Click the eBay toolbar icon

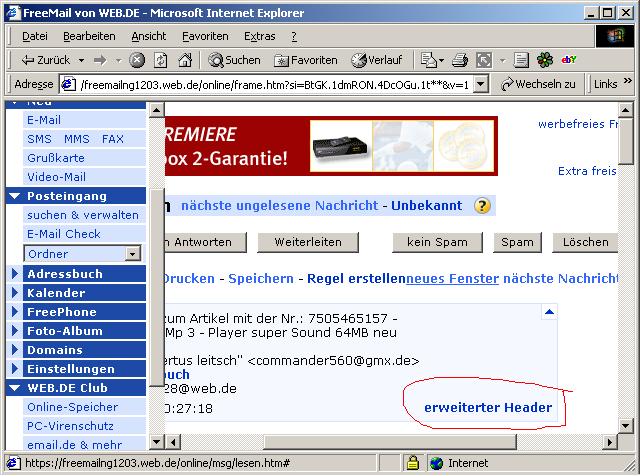tap(569, 60)
